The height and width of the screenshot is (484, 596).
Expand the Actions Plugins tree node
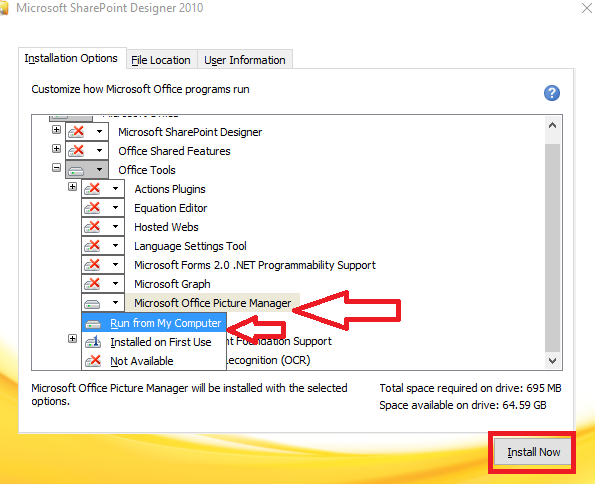click(72, 187)
